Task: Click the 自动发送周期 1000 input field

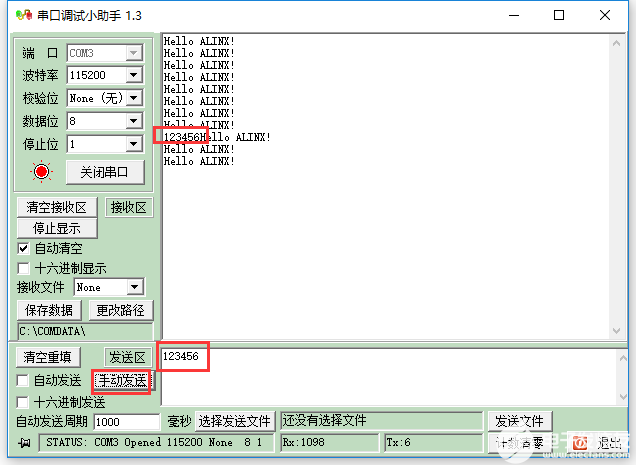Action: [127, 422]
